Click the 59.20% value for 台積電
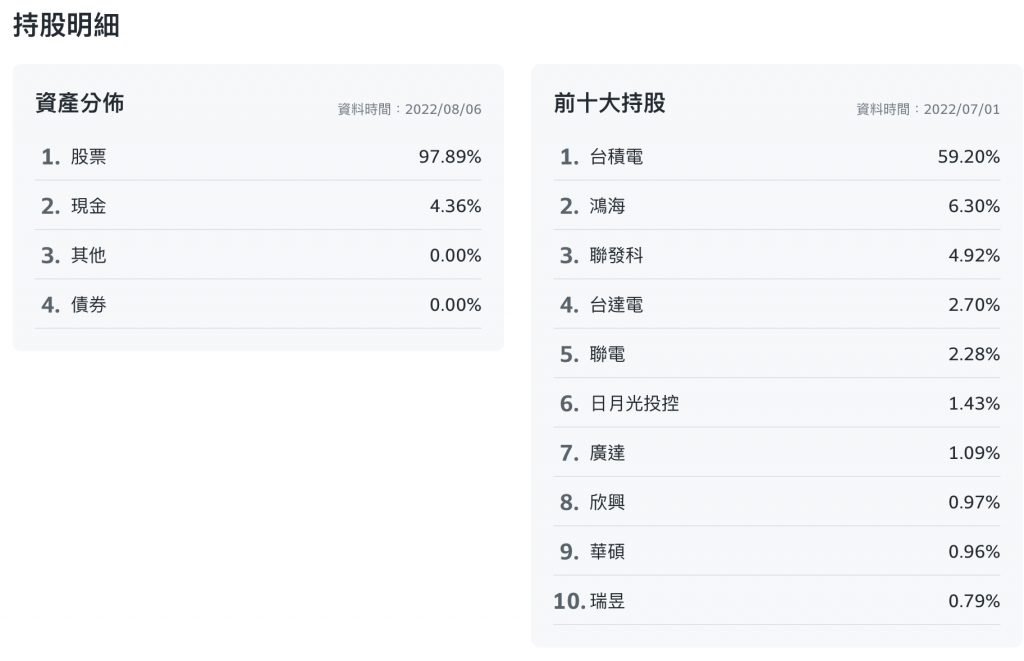The image size is (1024, 661). click(968, 157)
